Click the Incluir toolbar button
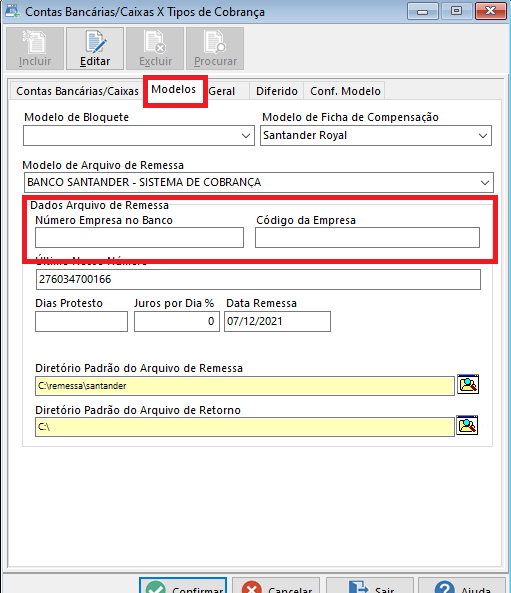The width and height of the screenshot is (511, 593). coord(35,48)
